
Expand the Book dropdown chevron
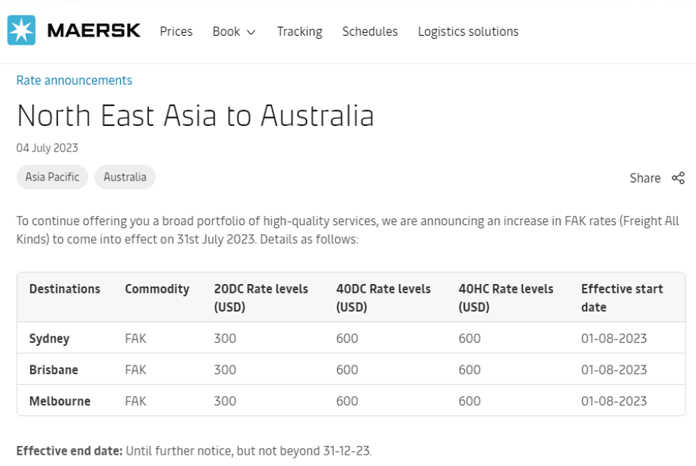pos(251,32)
